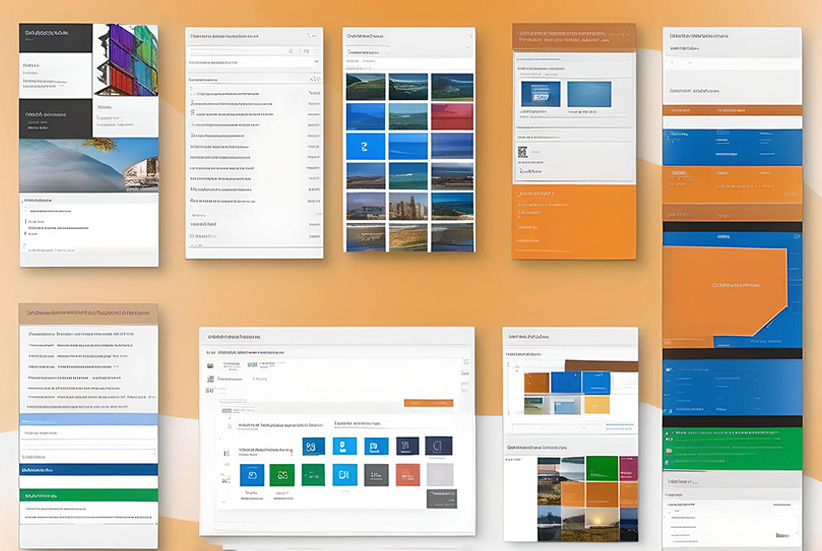Screen dimensions: 822x551
Task: Select the dark gray app tile in the tile grid
Action: tap(376, 474)
